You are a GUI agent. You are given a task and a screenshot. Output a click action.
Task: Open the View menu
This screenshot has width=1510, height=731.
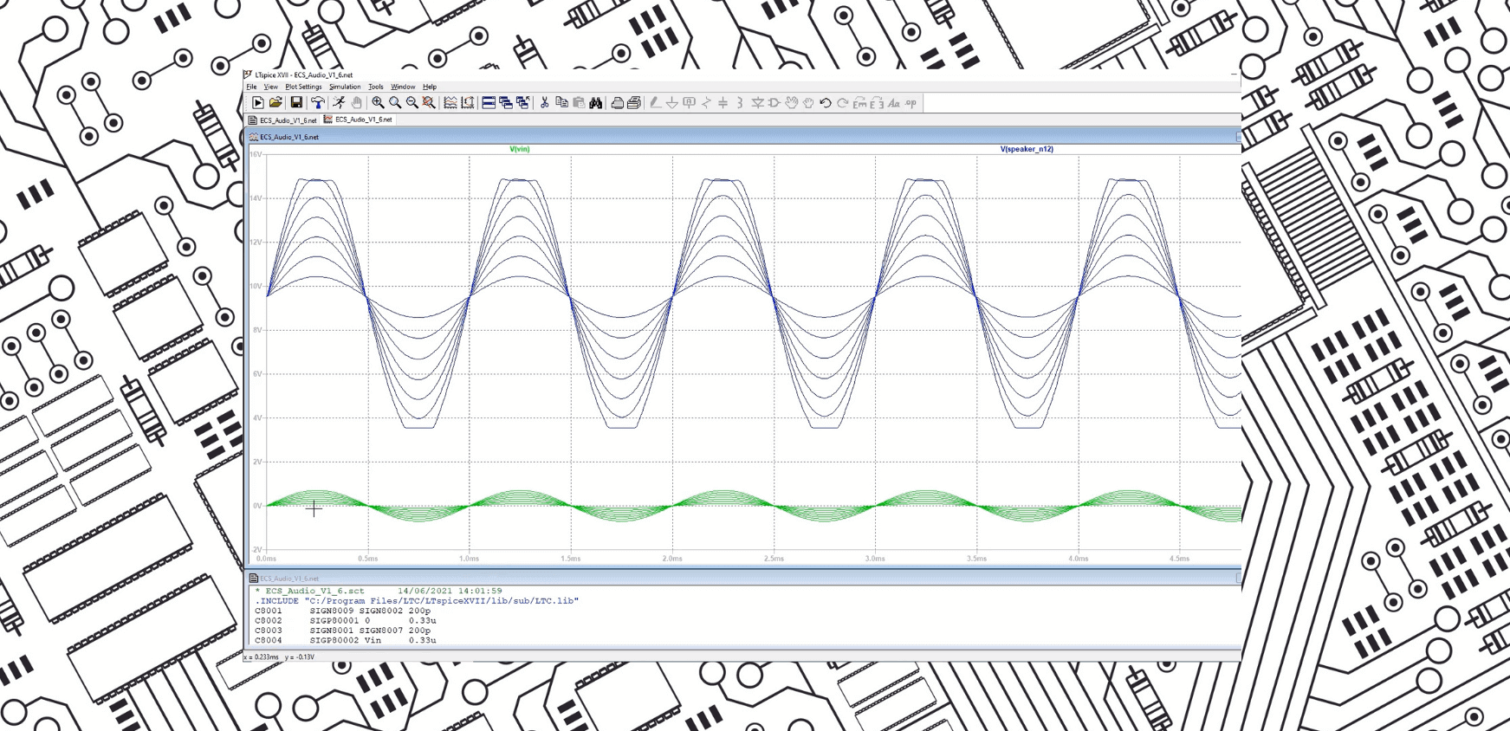(x=271, y=87)
